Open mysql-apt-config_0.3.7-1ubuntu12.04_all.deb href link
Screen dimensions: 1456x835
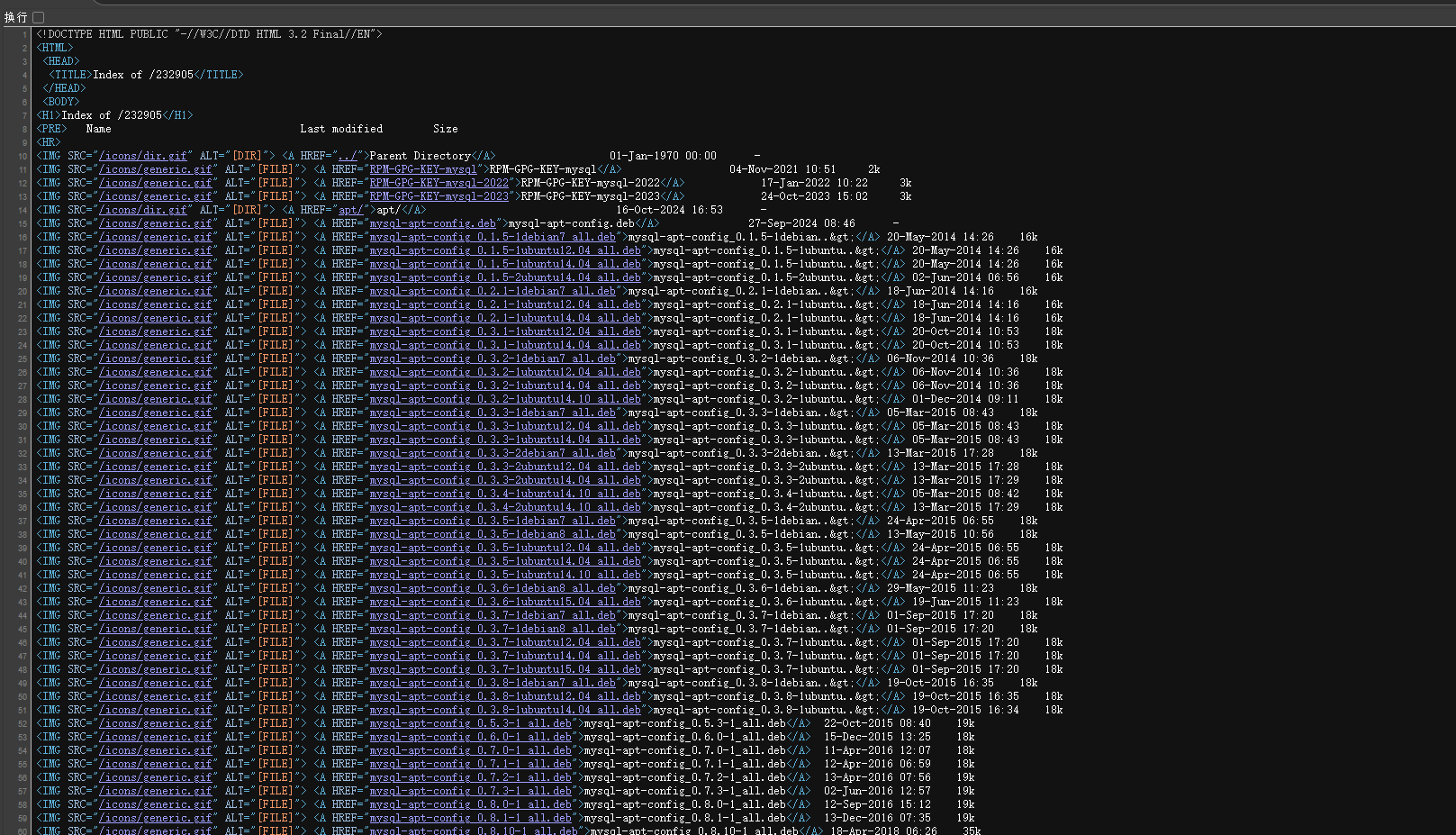pos(505,642)
